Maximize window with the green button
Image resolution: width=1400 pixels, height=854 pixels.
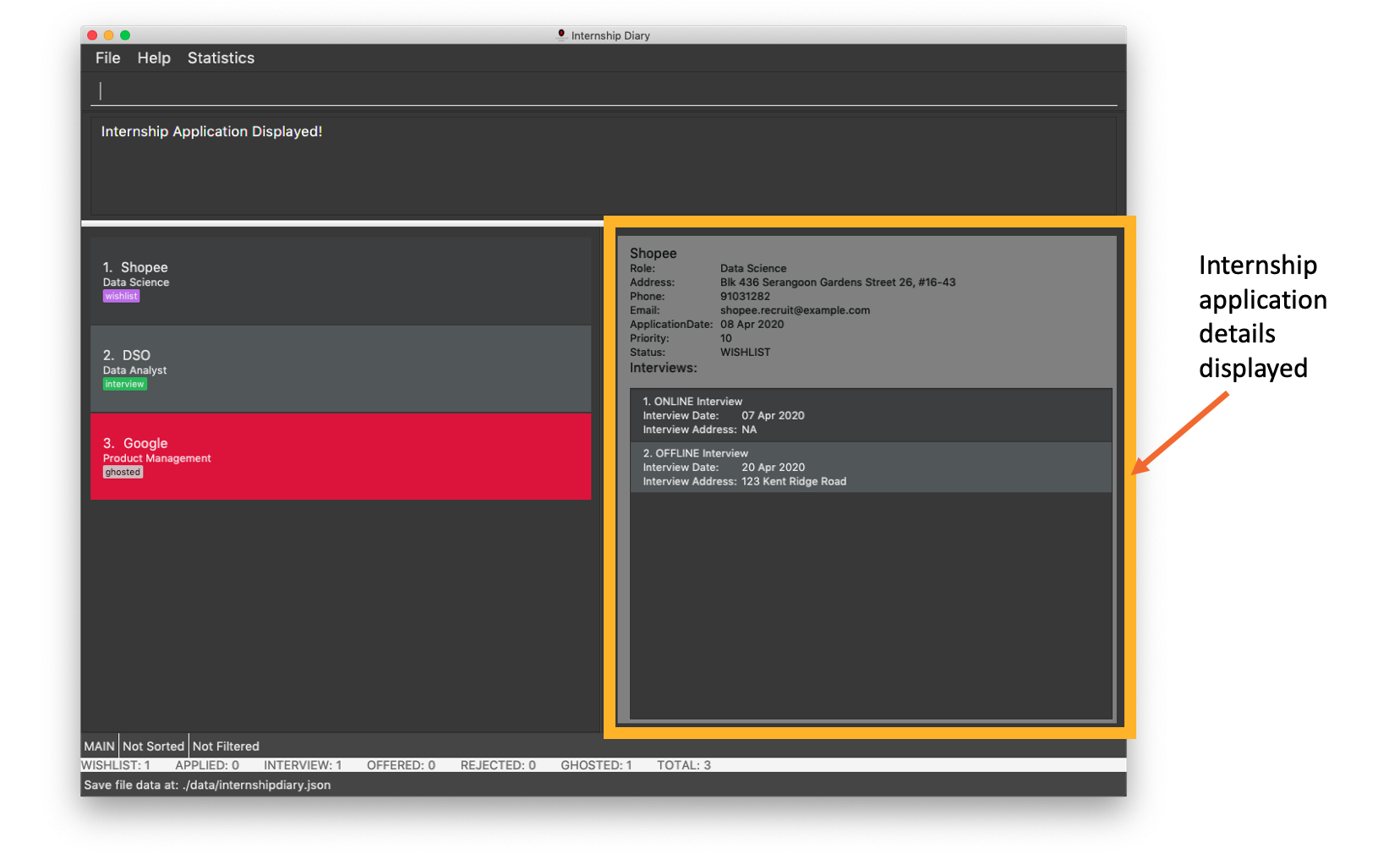pyautogui.click(x=125, y=36)
